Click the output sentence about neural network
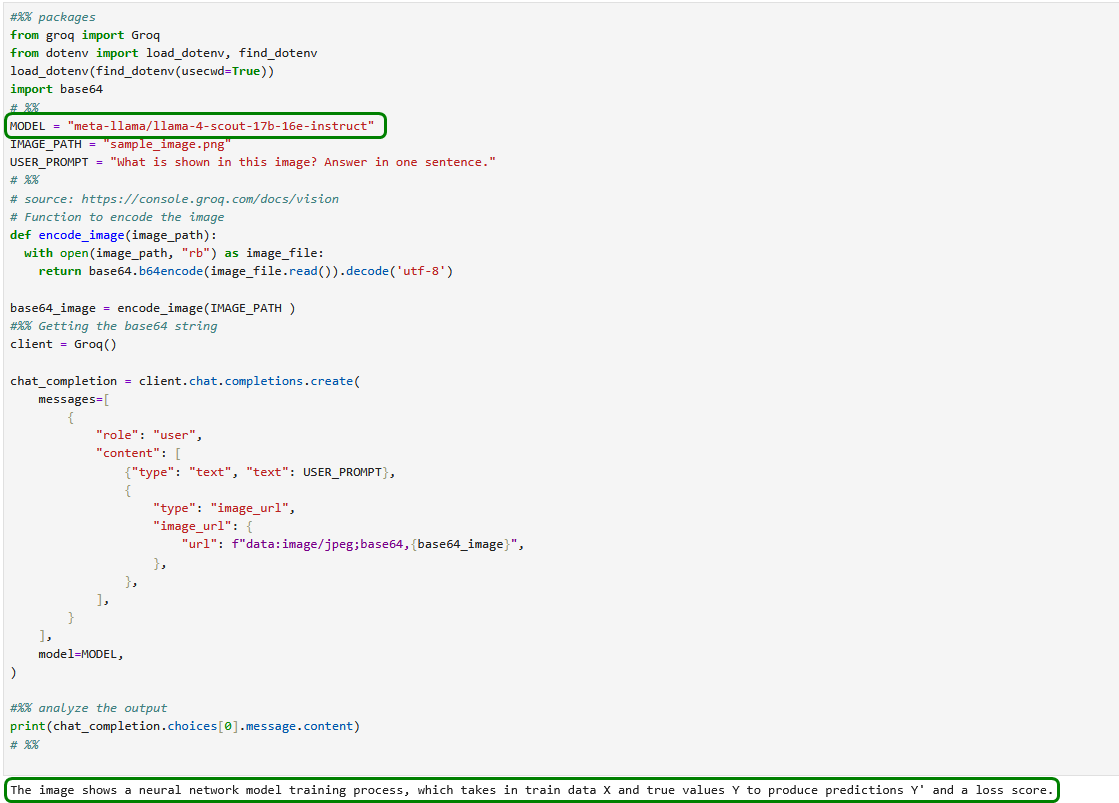1119x803 pixels. point(530,790)
